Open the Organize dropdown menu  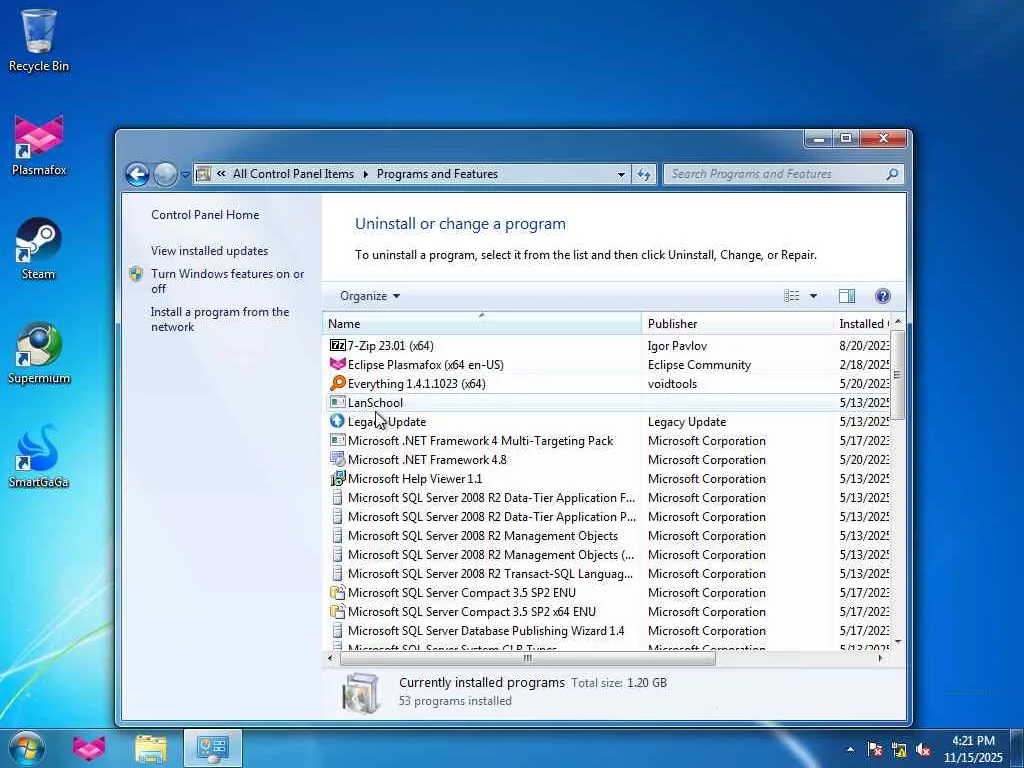tap(370, 296)
